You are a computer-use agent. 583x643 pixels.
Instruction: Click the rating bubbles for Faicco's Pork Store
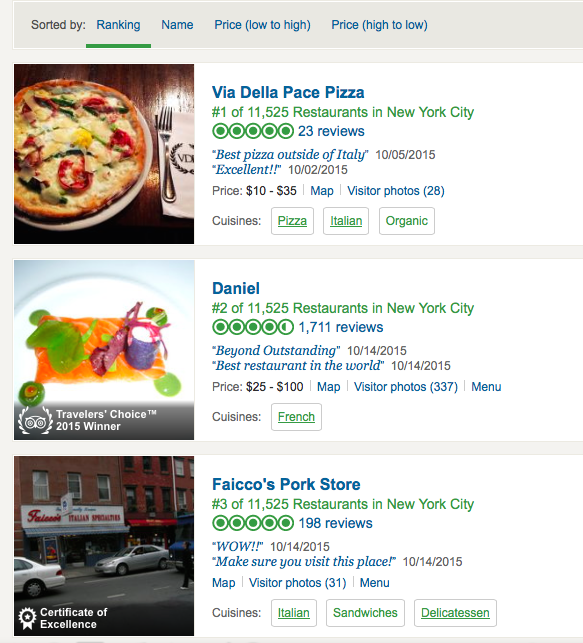[253, 523]
